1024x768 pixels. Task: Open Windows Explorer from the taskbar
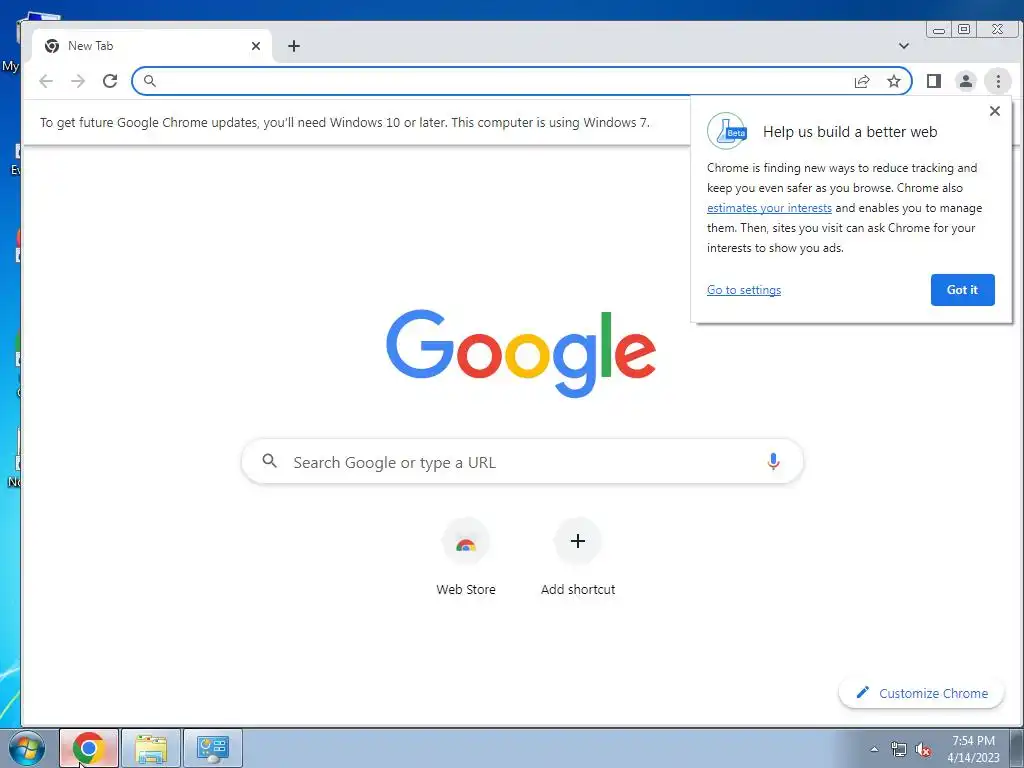pyautogui.click(x=151, y=748)
